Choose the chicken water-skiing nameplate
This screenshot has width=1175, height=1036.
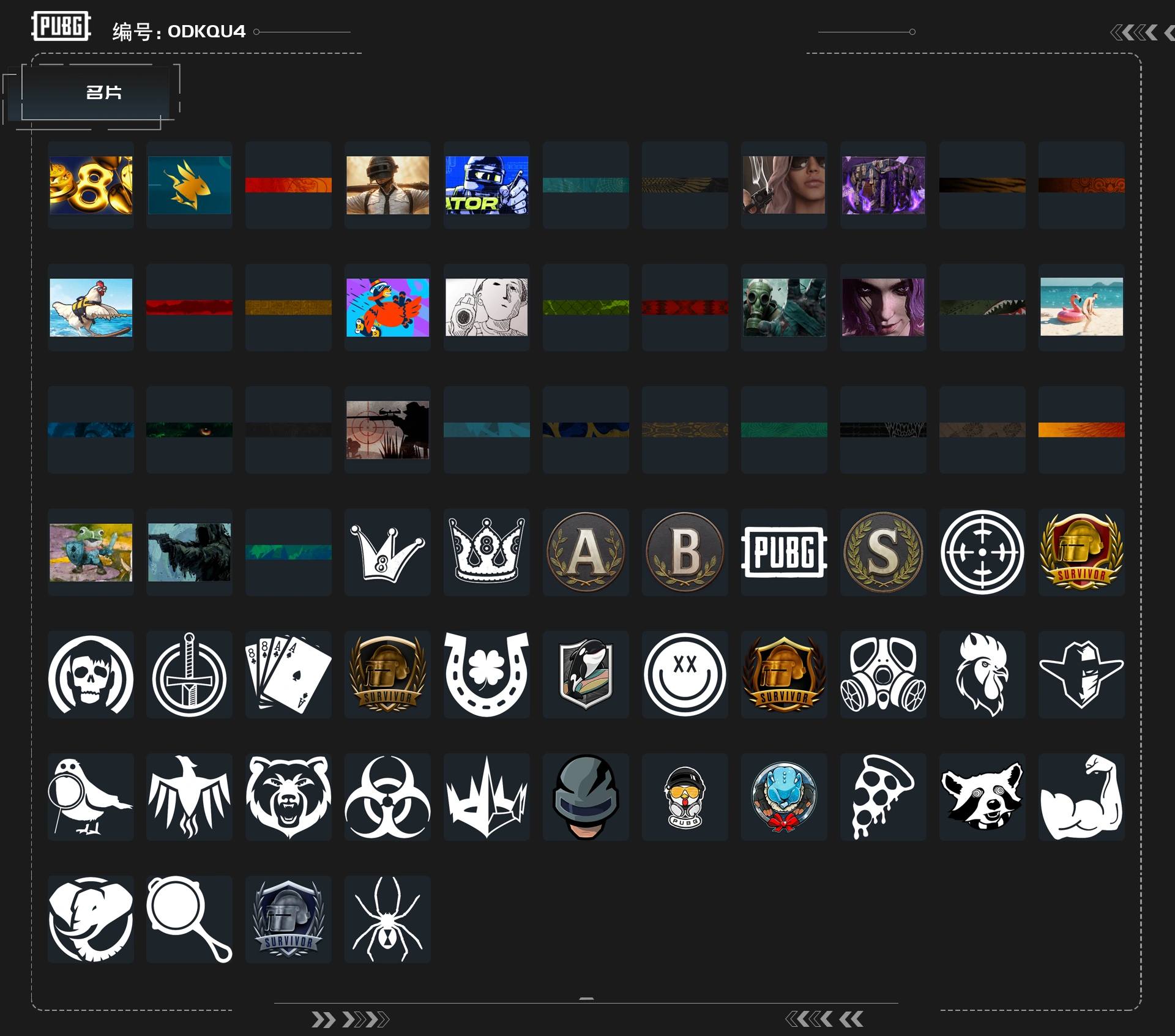pyautogui.click(x=91, y=307)
